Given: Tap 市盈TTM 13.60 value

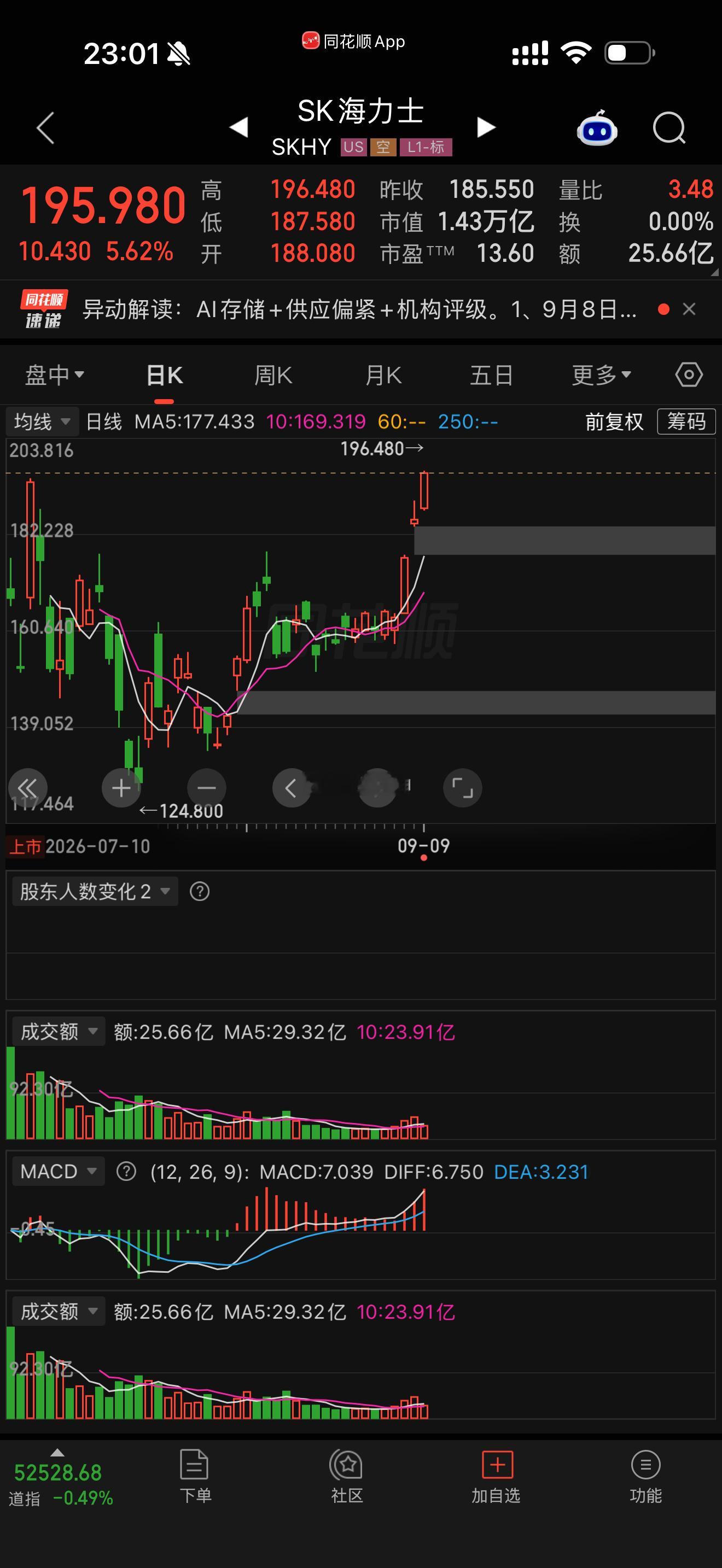Looking at the screenshot, I should pyautogui.click(x=505, y=253).
